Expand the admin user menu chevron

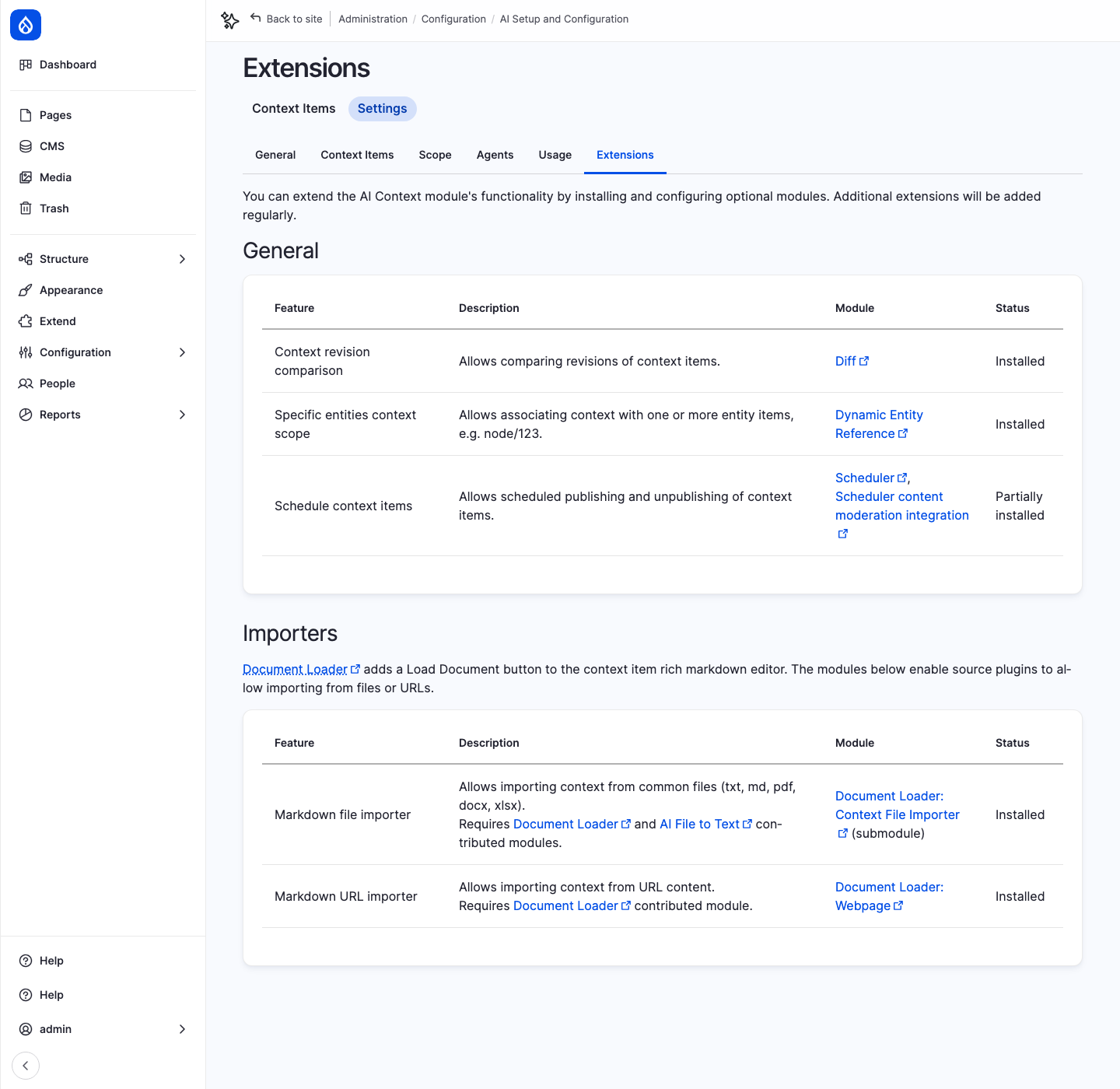(182, 1029)
